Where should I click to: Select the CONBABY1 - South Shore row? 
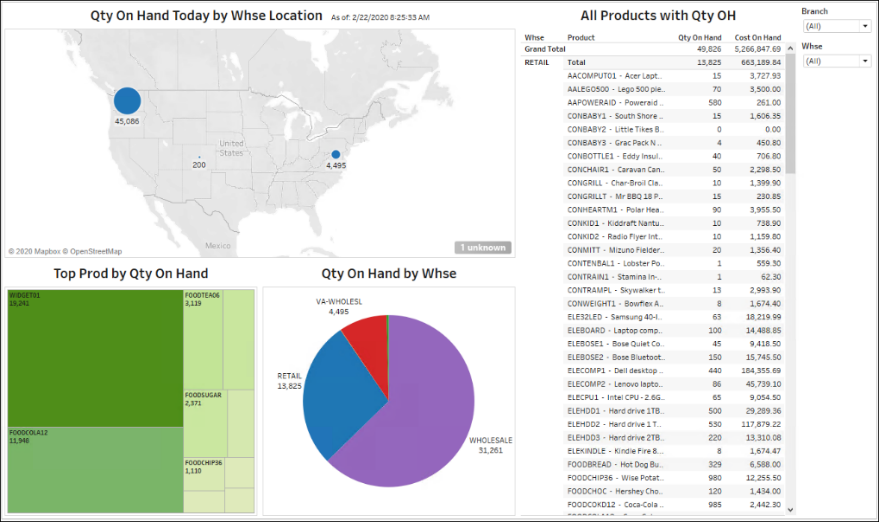click(674, 116)
